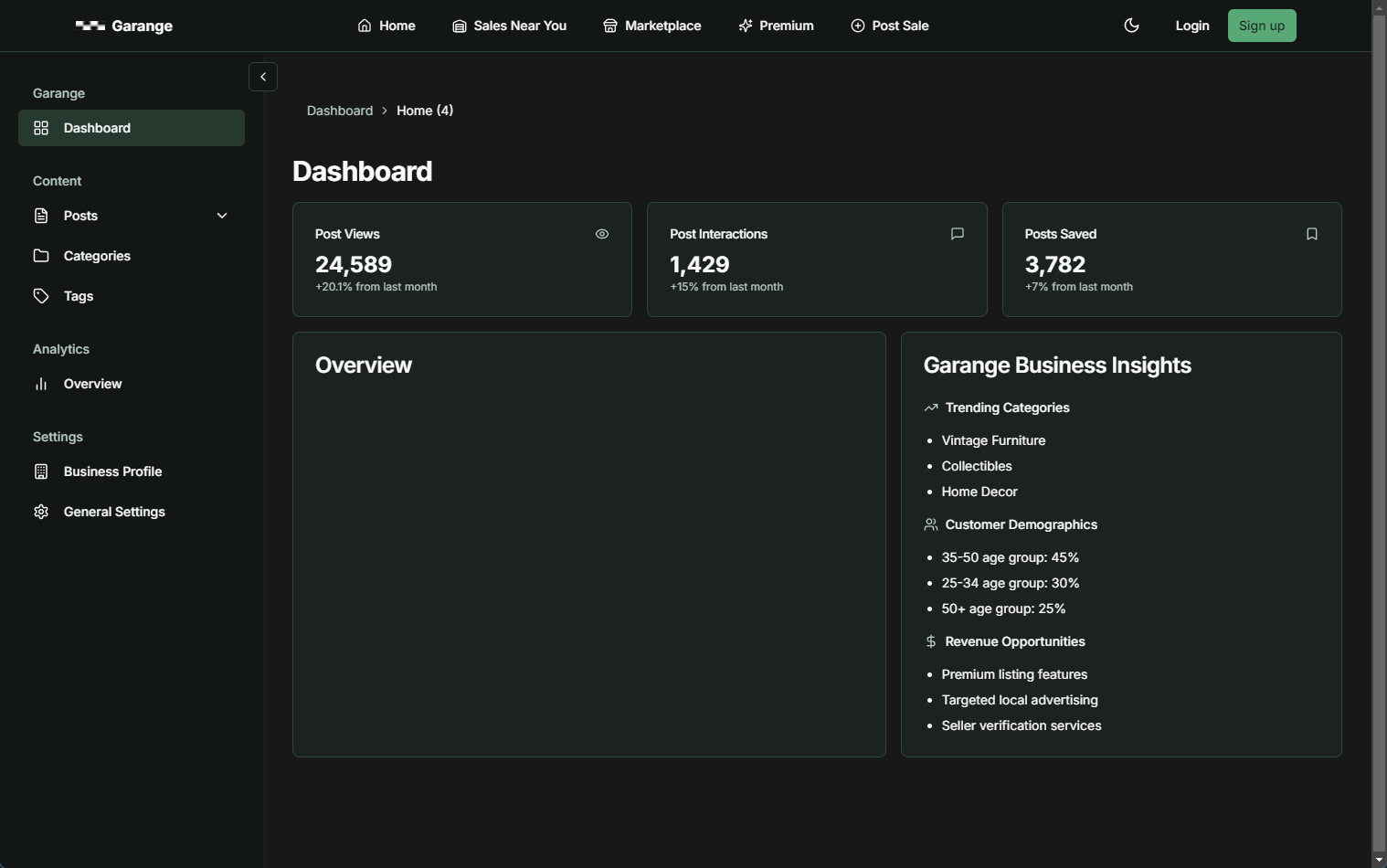Click the Posts document icon in sidebar
Screen dimensions: 1387x868
pos(41,216)
